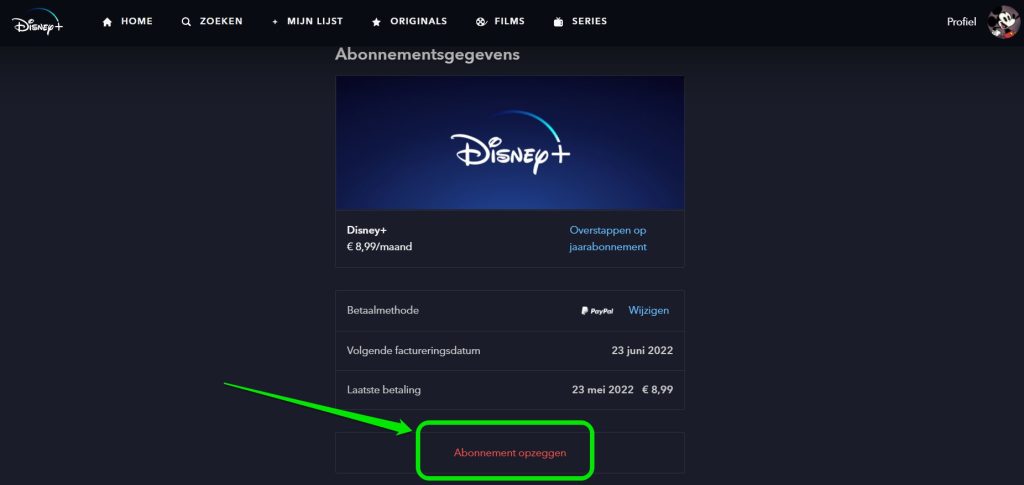
Task: Click the star icon next to ORIGINALS
Action: 376,22
